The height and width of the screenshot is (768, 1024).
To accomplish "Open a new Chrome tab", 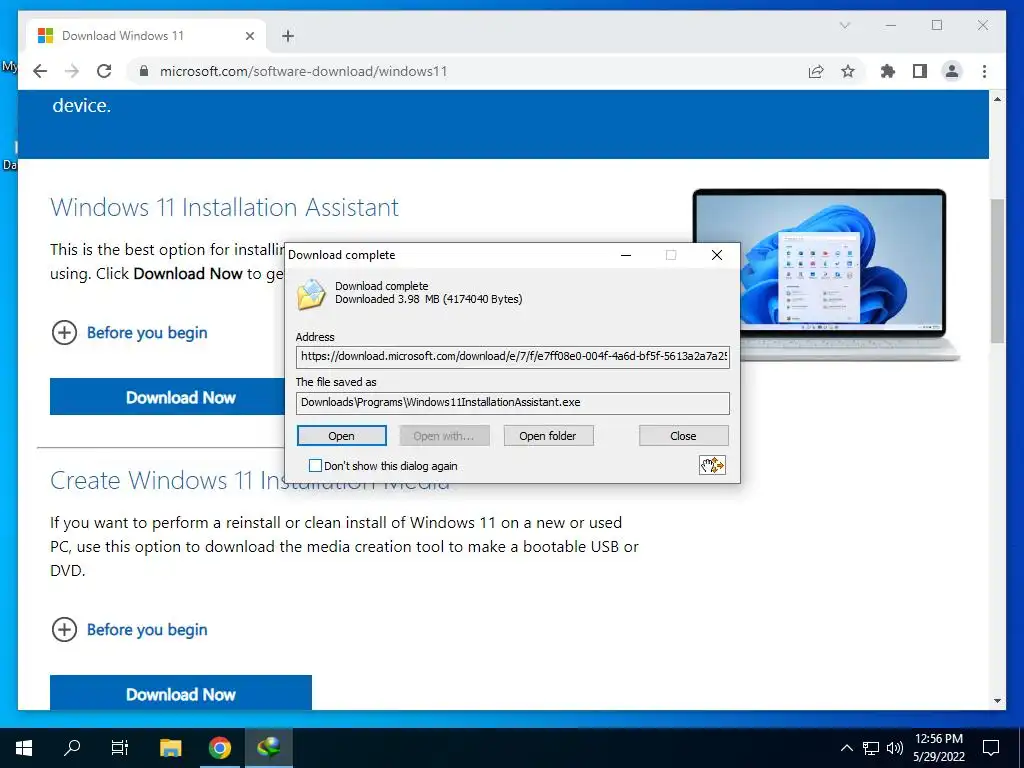I will click(288, 36).
